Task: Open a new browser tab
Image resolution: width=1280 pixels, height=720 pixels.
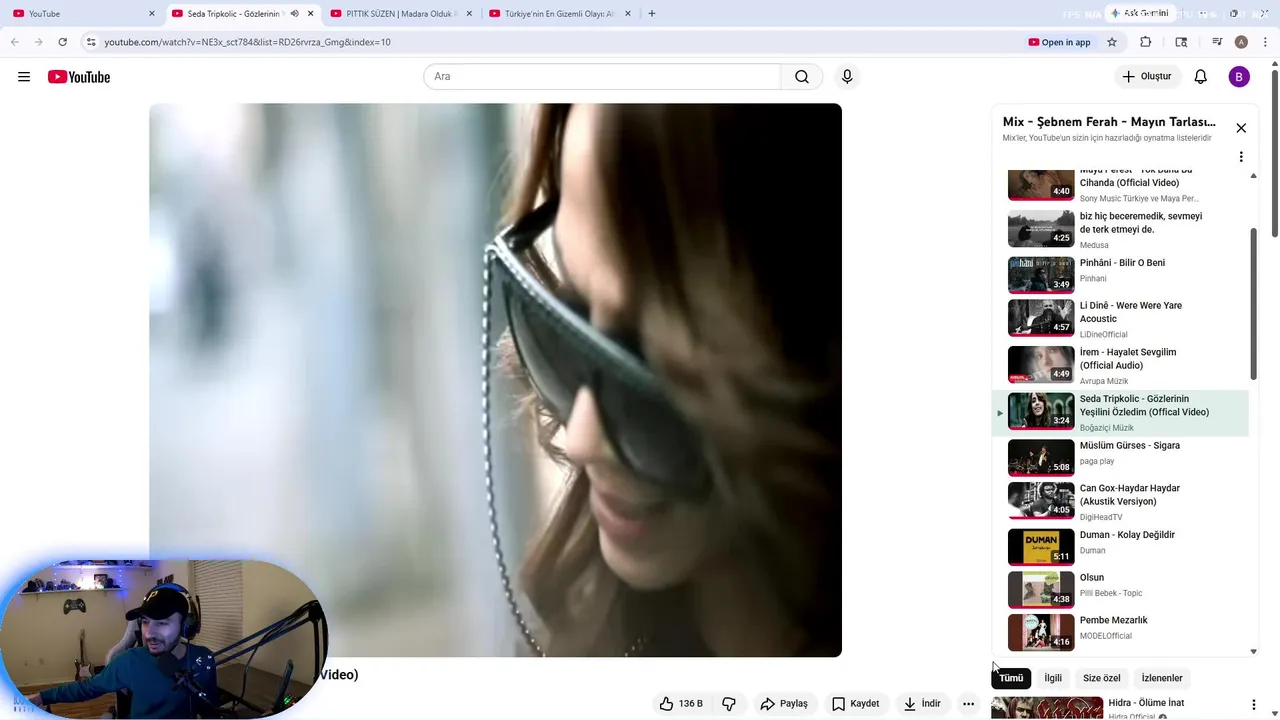Action: coord(652,14)
